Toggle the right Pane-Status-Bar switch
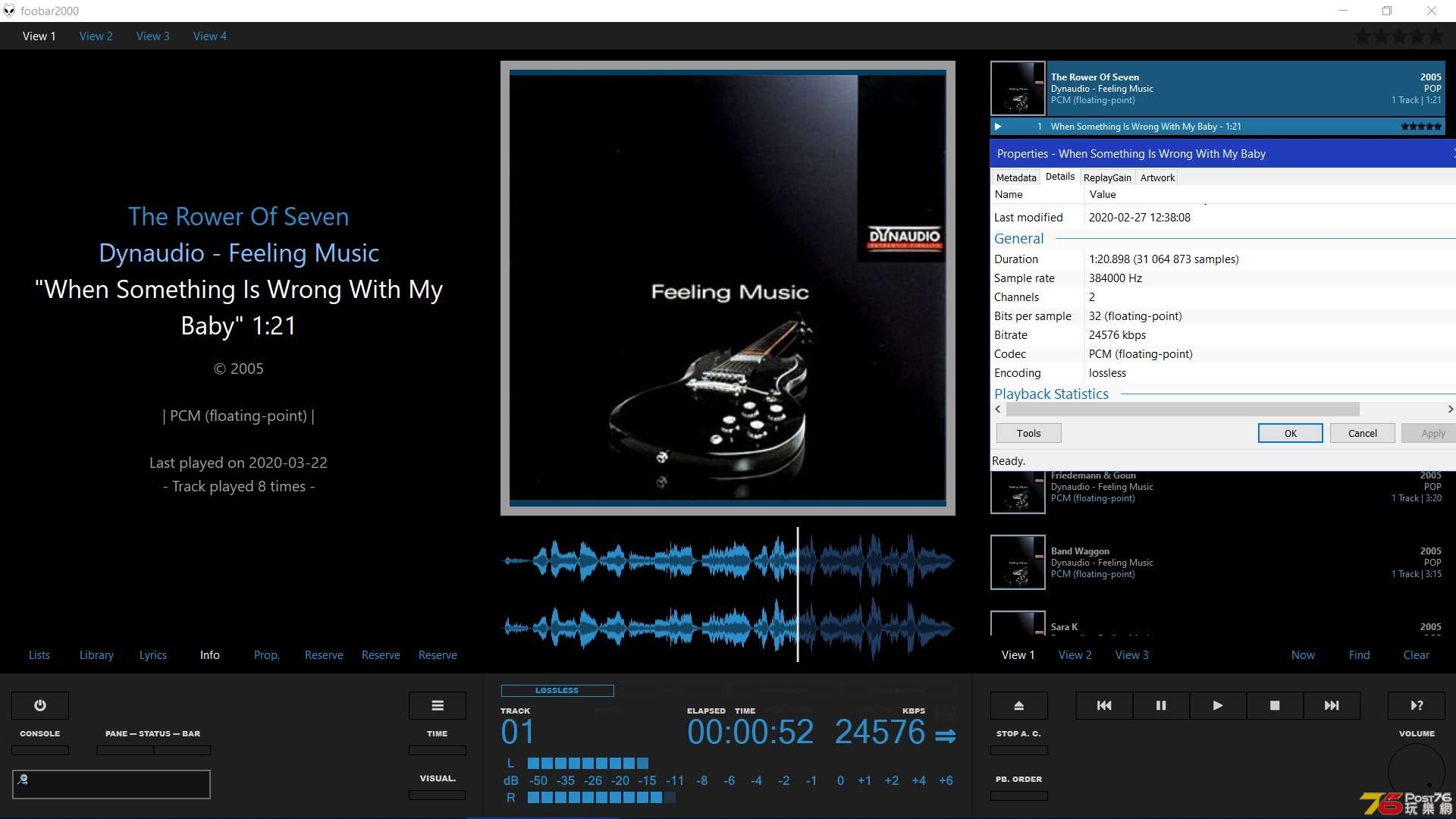 (x=183, y=750)
